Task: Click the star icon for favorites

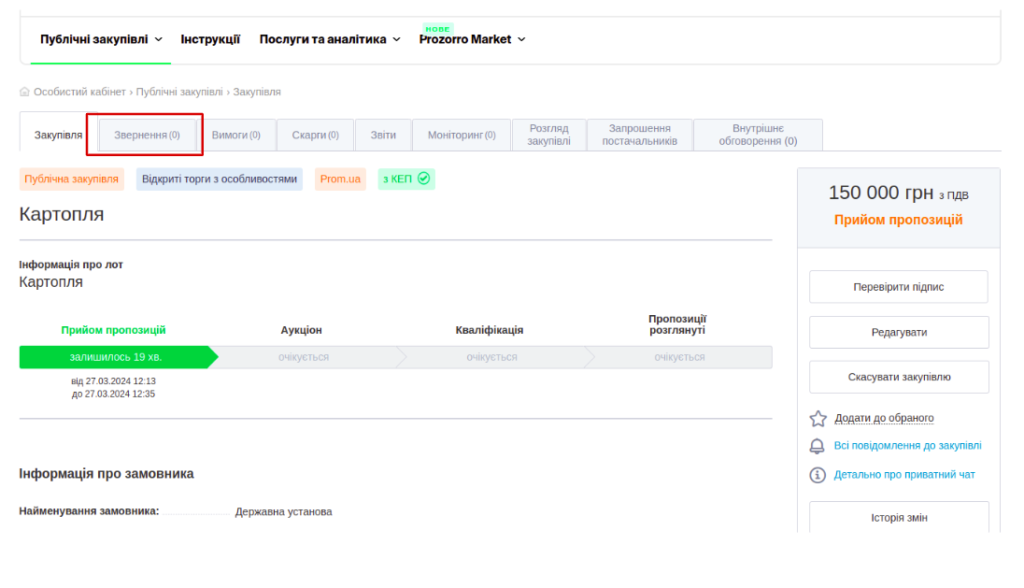Action: [818, 418]
